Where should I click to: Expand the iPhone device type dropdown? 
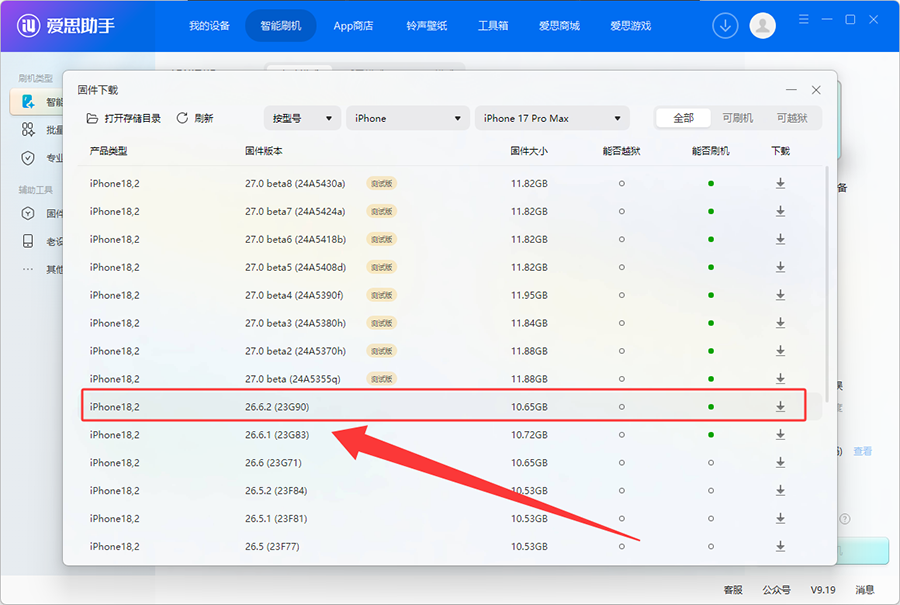pyautogui.click(x=408, y=118)
